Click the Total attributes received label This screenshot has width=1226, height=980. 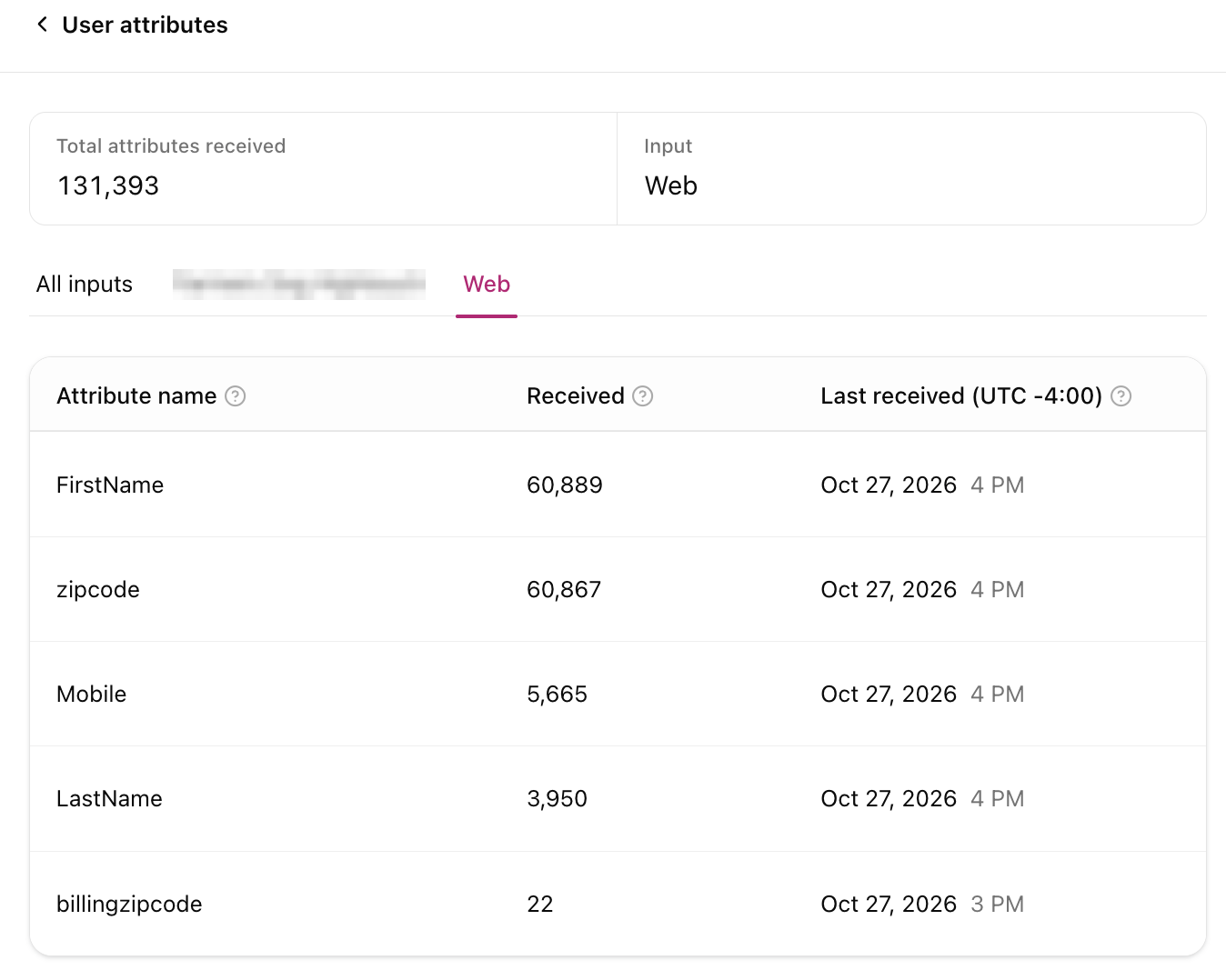[x=171, y=146]
